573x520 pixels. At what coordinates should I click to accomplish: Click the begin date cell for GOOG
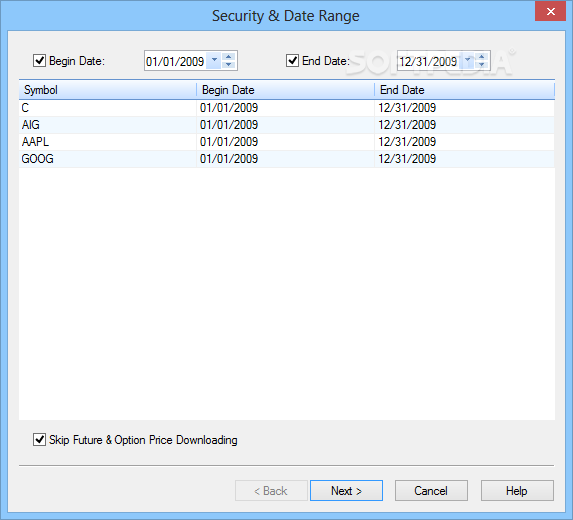285,159
